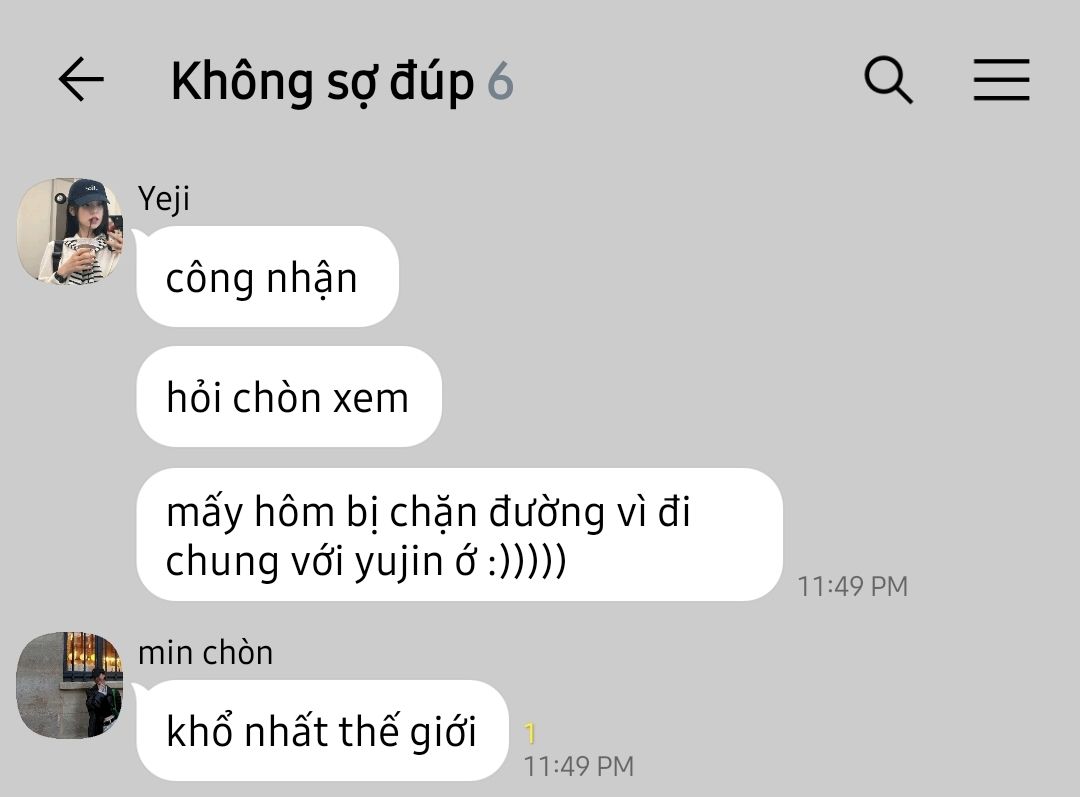Select the khổ nhất thế giới message

[322, 730]
